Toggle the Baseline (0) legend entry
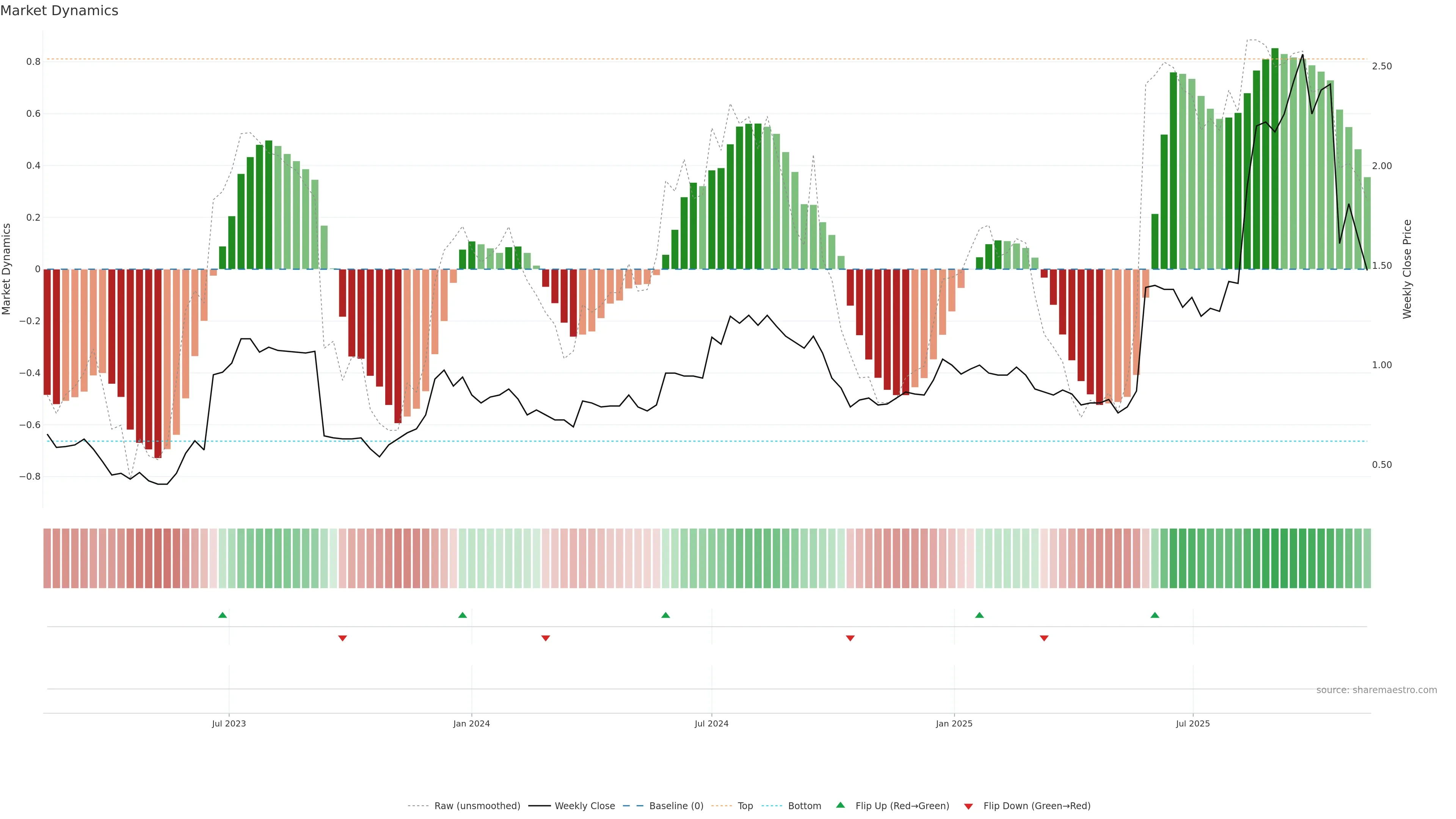 (676, 806)
